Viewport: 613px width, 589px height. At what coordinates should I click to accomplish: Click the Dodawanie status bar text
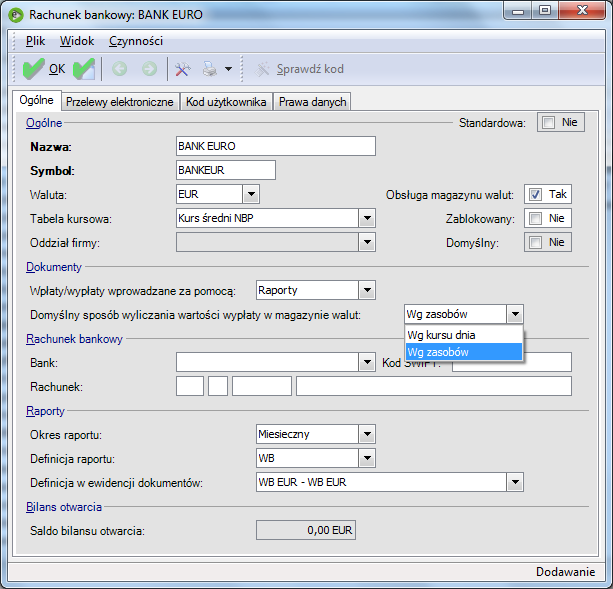tap(565, 572)
